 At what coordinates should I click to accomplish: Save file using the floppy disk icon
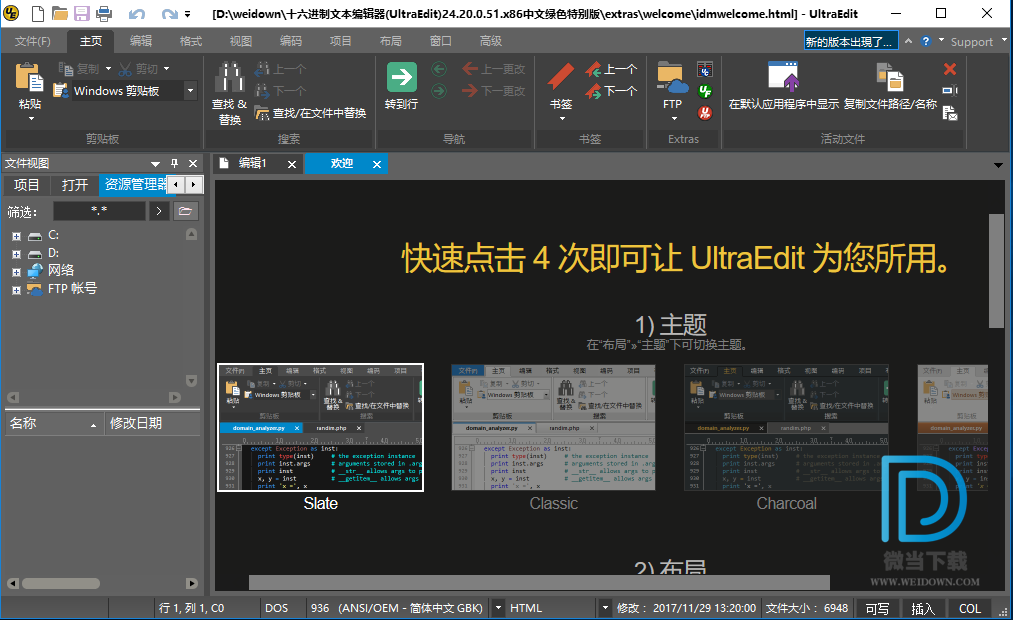tap(81, 13)
